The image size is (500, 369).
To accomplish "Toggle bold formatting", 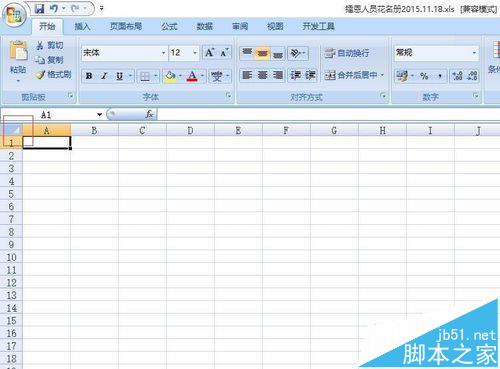I will point(89,76).
